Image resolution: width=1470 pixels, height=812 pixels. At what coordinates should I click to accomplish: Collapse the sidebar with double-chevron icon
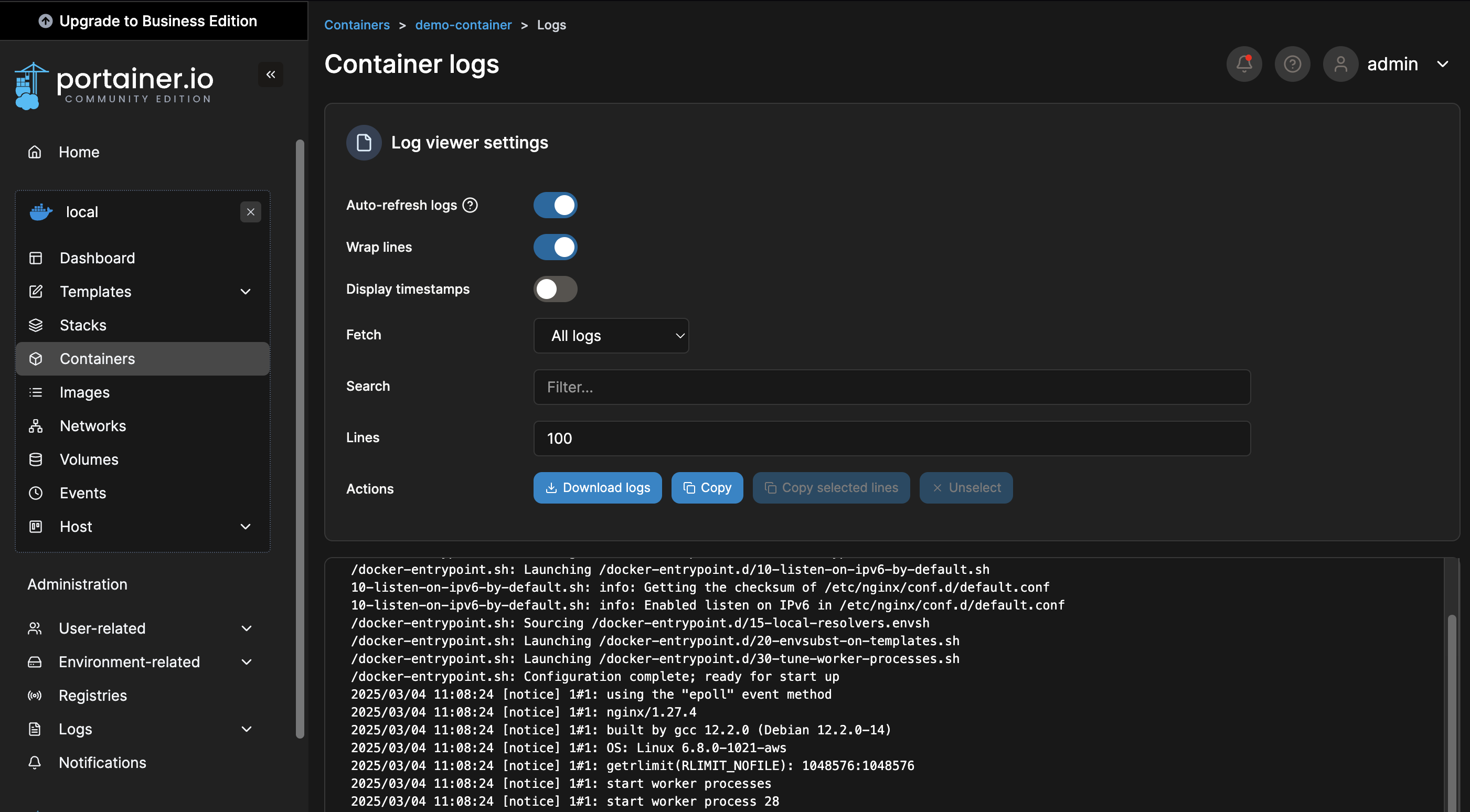click(x=271, y=74)
